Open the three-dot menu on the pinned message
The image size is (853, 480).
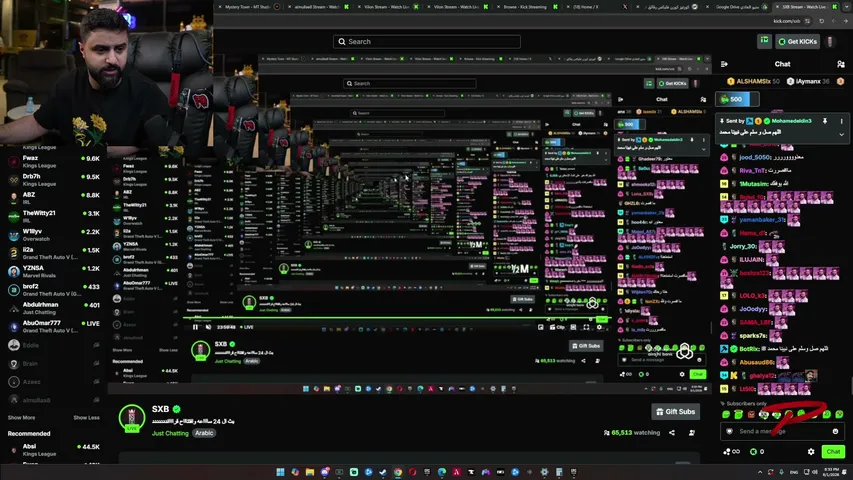(x=841, y=121)
